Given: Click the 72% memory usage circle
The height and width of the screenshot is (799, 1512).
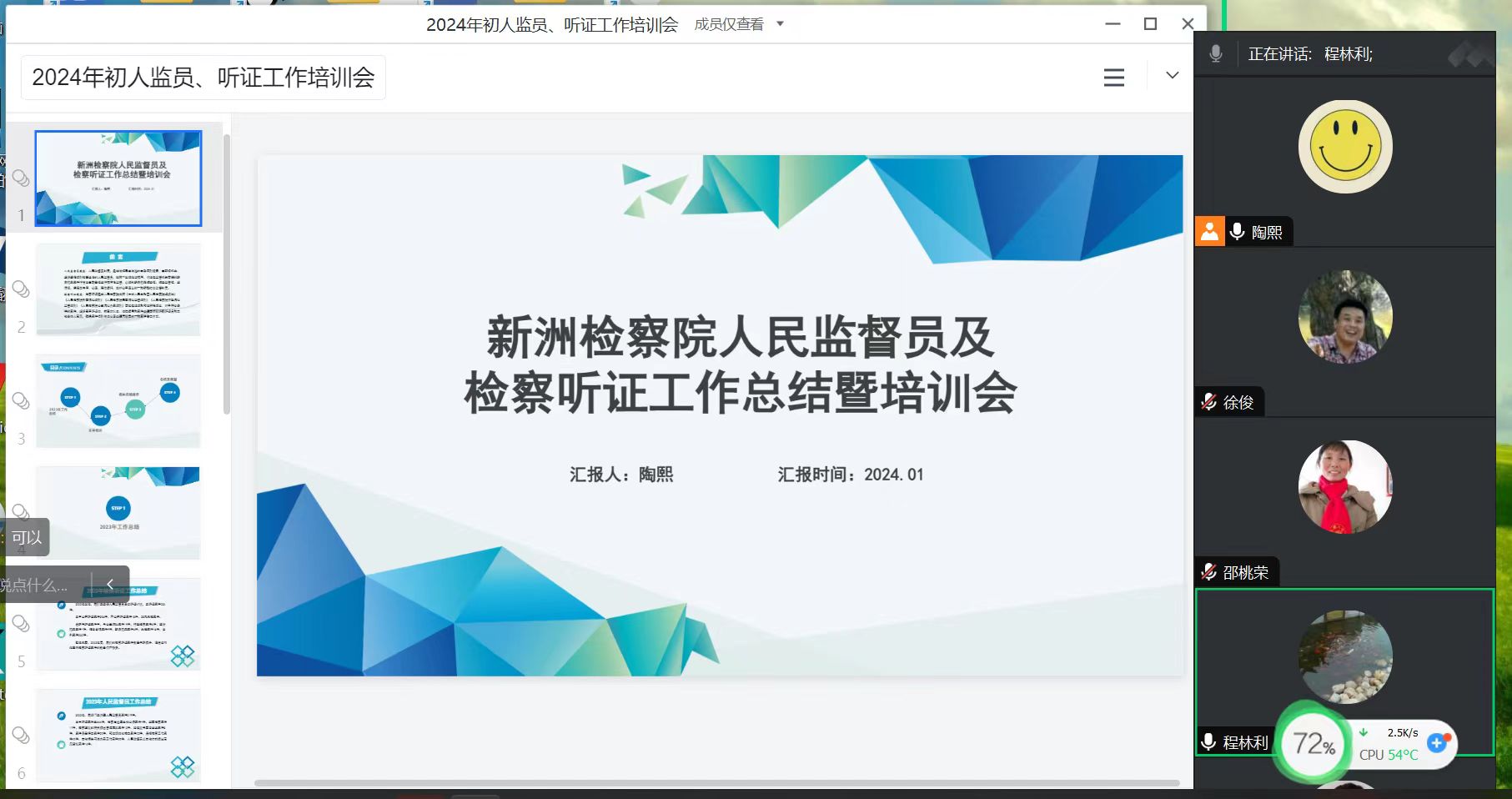Looking at the screenshot, I should [1313, 743].
